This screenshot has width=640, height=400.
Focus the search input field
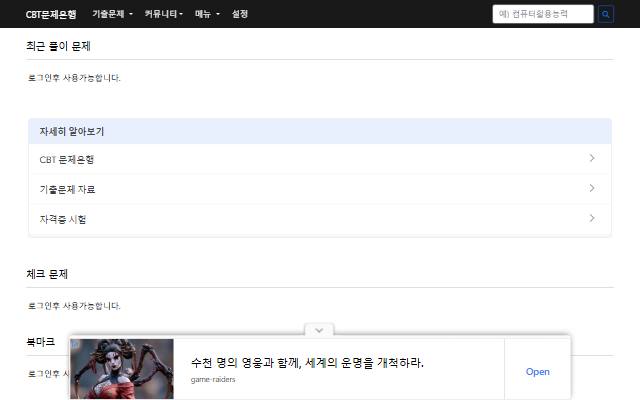543,14
